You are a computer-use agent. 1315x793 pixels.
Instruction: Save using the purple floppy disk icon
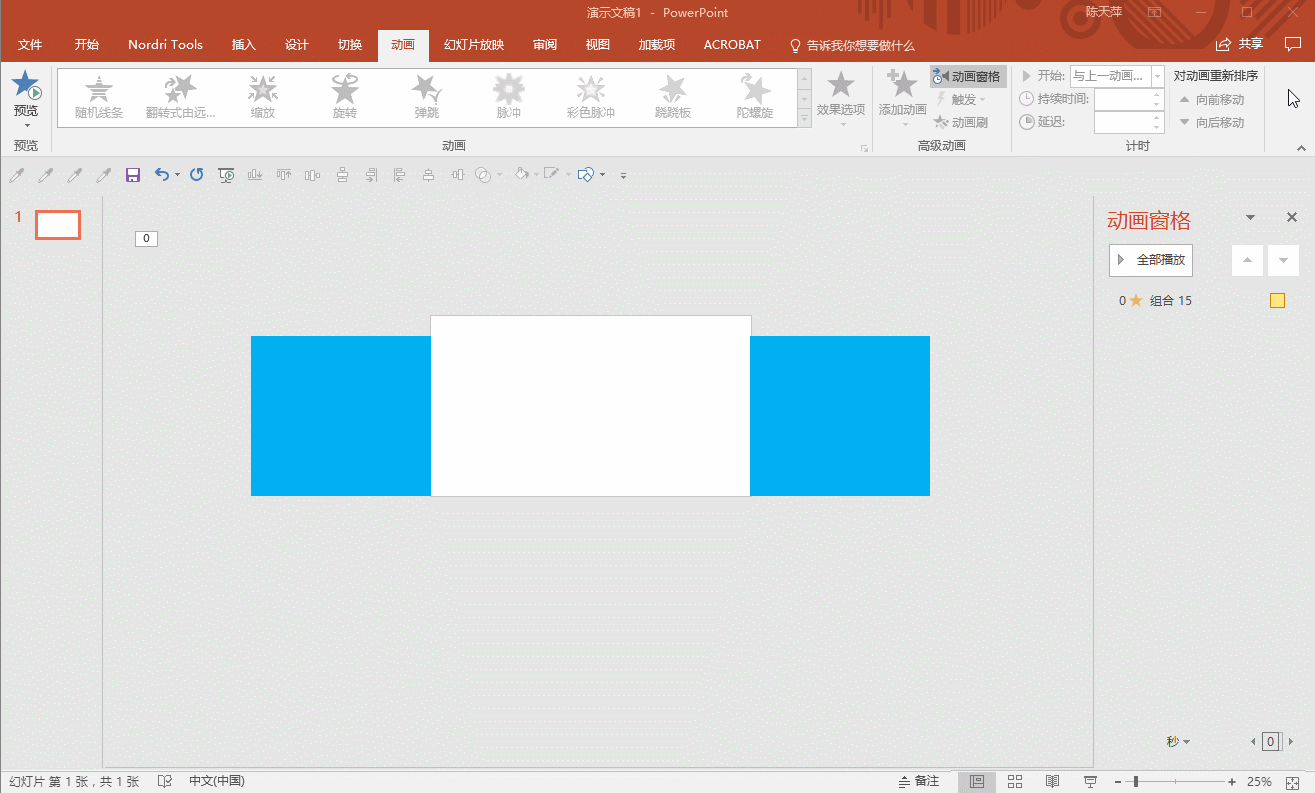point(132,175)
